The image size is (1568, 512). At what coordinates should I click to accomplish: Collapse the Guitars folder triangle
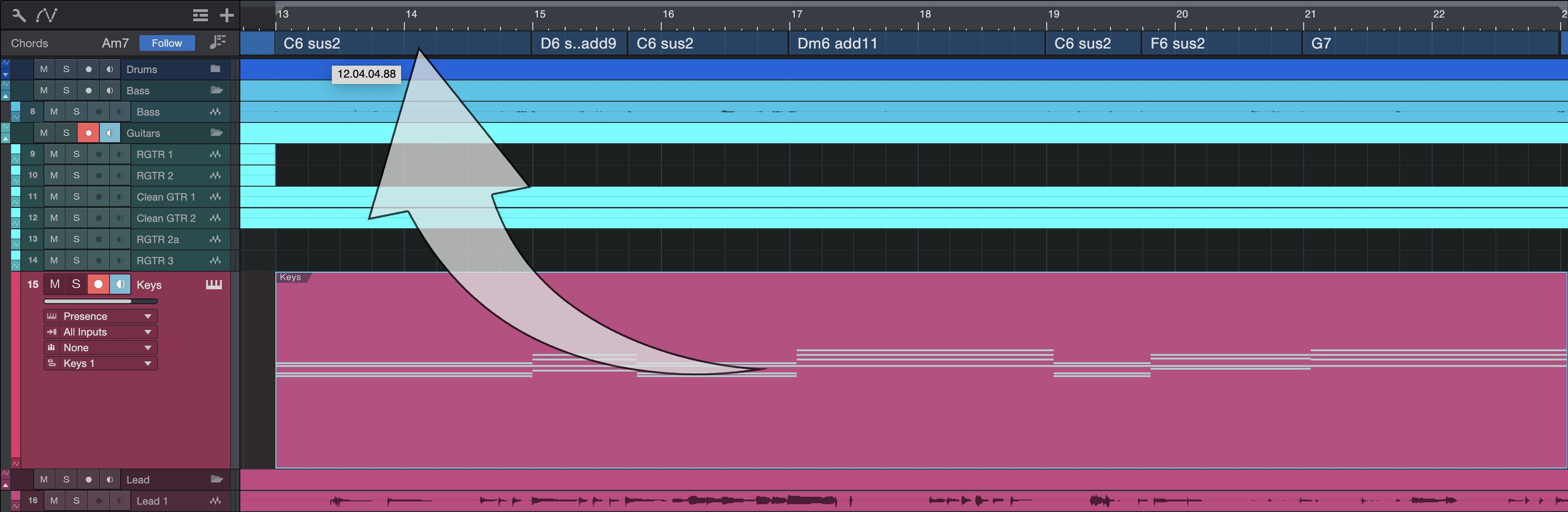[x=6, y=138]
